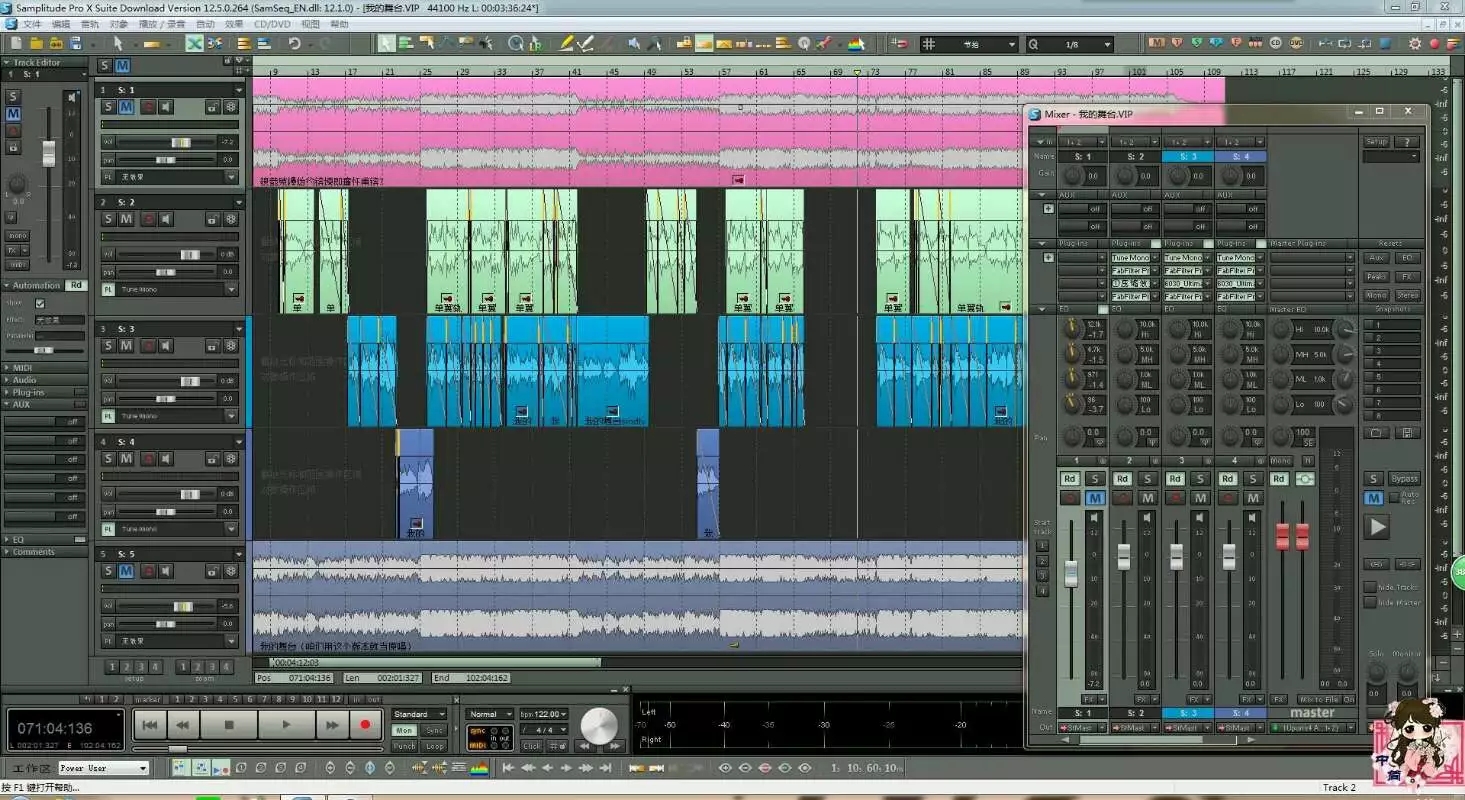Open the Standard mode dropdown in transport
The image size is (1465, 800).
tap(419, 714)
